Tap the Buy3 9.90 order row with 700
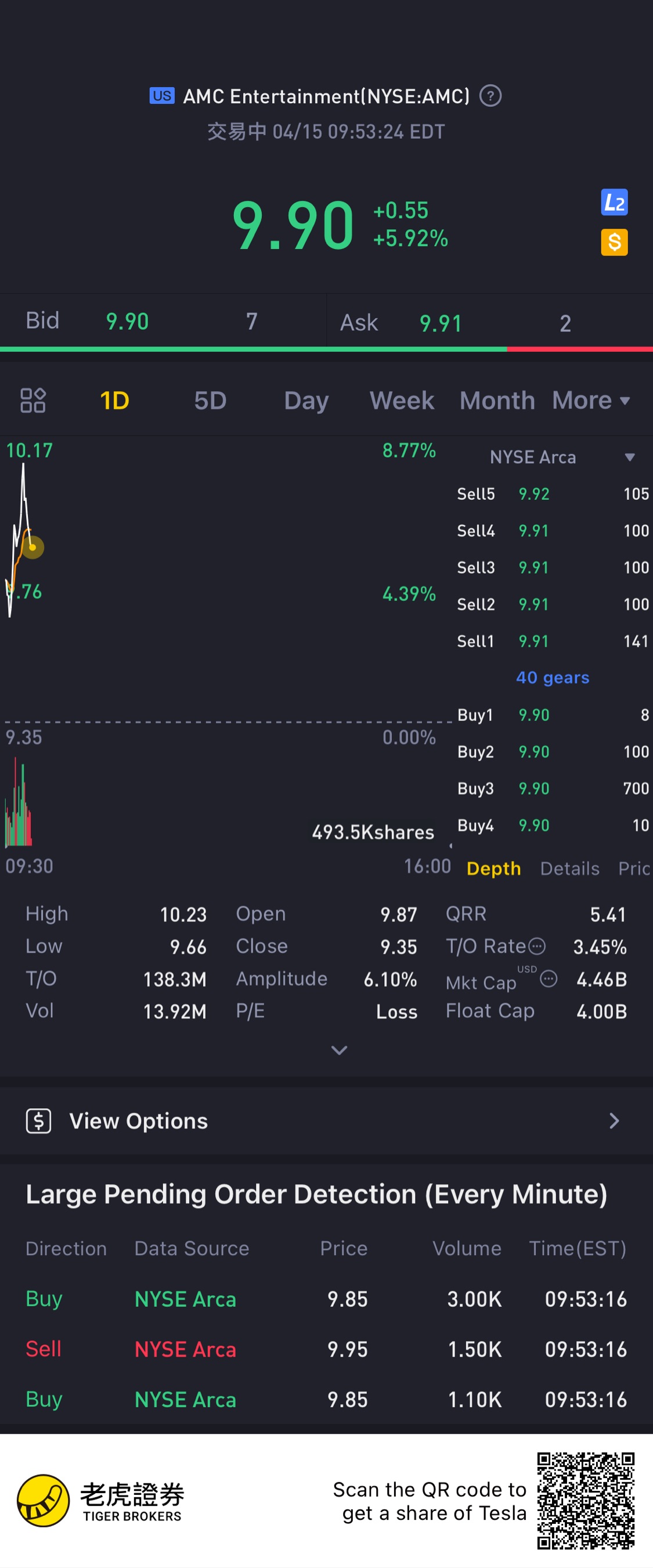 [x=553, y=788]
